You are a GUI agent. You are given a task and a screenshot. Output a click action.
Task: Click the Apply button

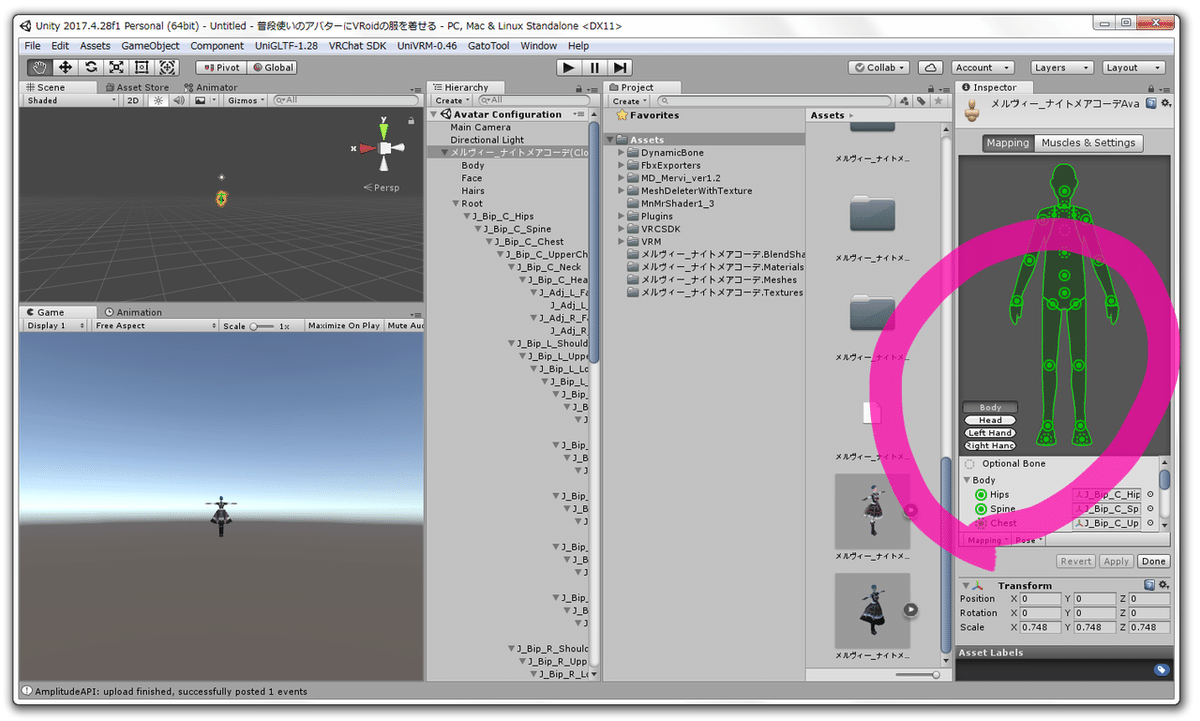1116,562
